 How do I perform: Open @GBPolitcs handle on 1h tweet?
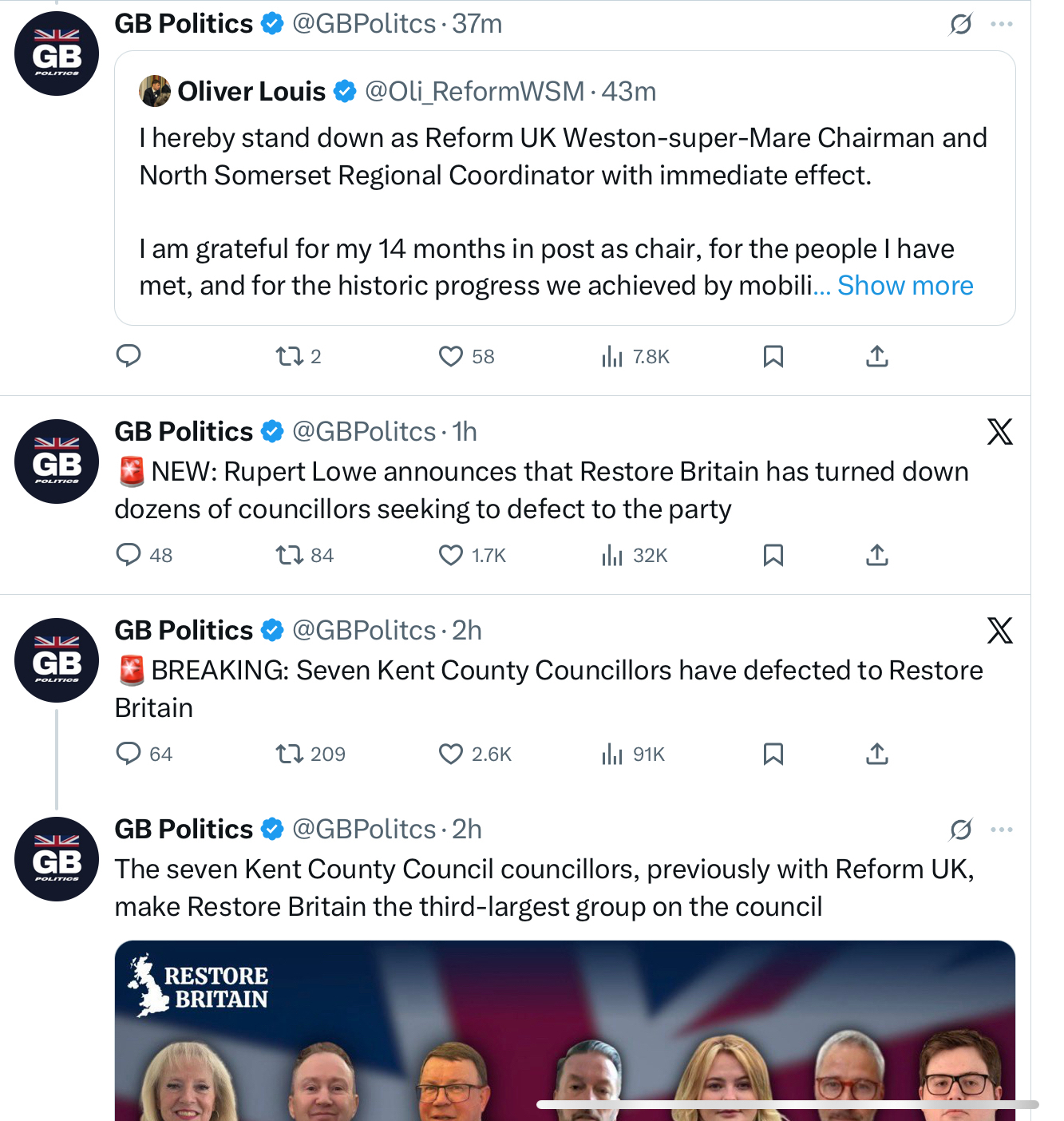tap(364, 432)
